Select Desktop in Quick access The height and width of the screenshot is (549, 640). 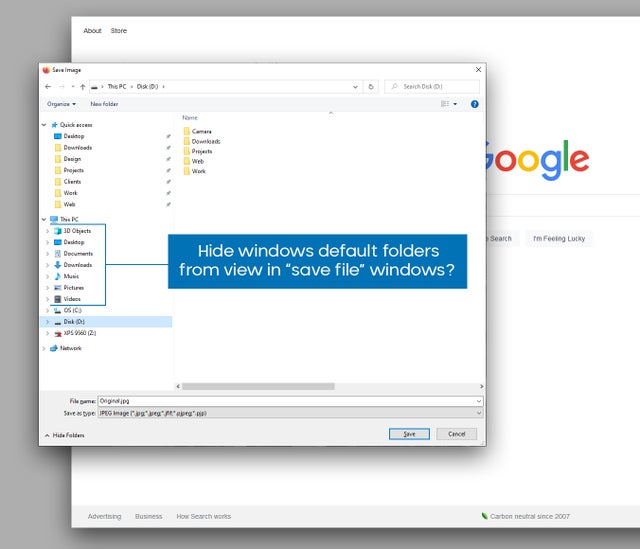73,136
